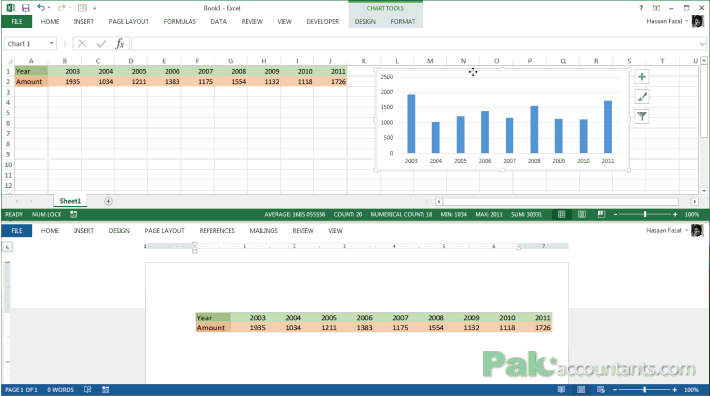Click the Ribbon Display Options icon
The image size is (710, 396).
pyautogui.click(x=656, y=8)
